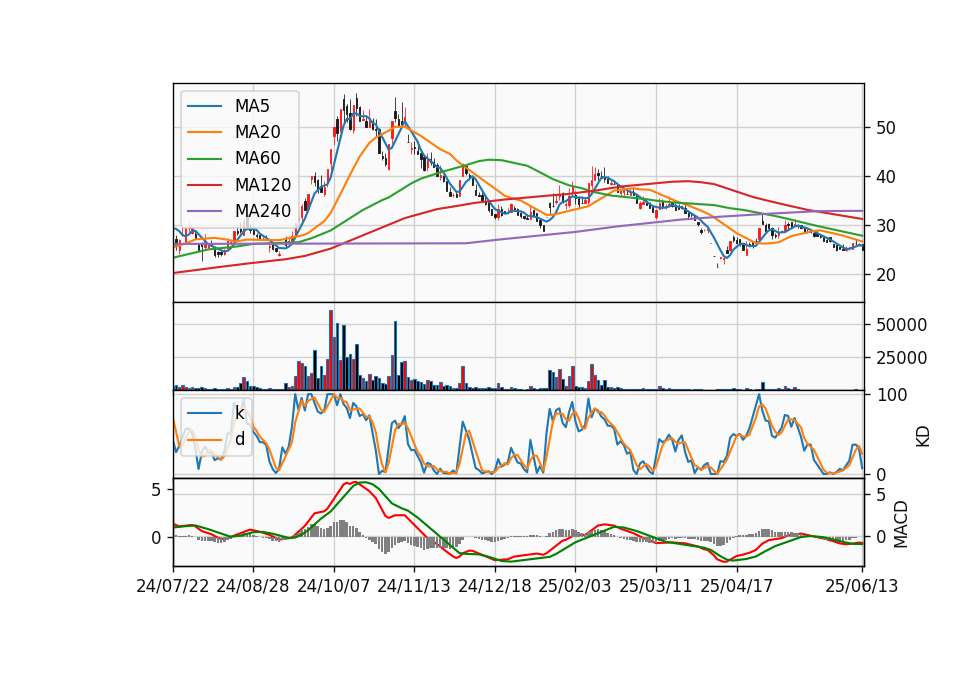Viewport: 960px width, 690px height.
Task: Click the 'd' legend label in KD panel
Action: [x=239, y=439]
